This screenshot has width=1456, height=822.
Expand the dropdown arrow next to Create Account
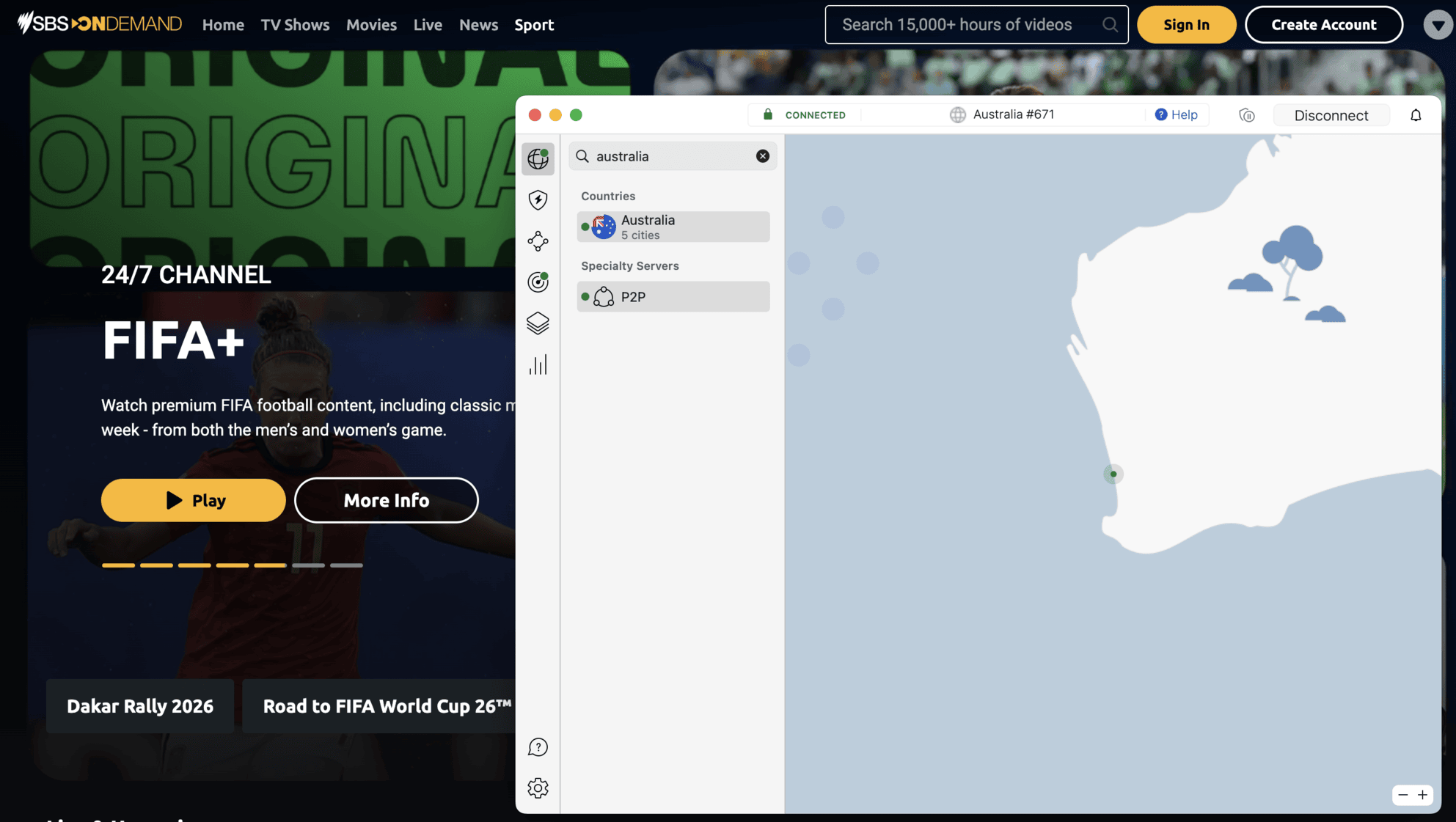[1438, 25]
